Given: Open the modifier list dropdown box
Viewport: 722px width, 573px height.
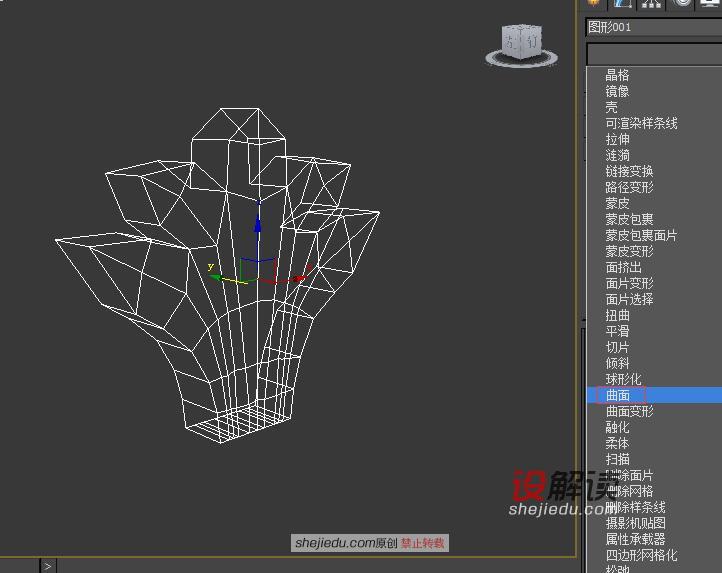Looking at the screenshot, I should (x=654, y=54).
